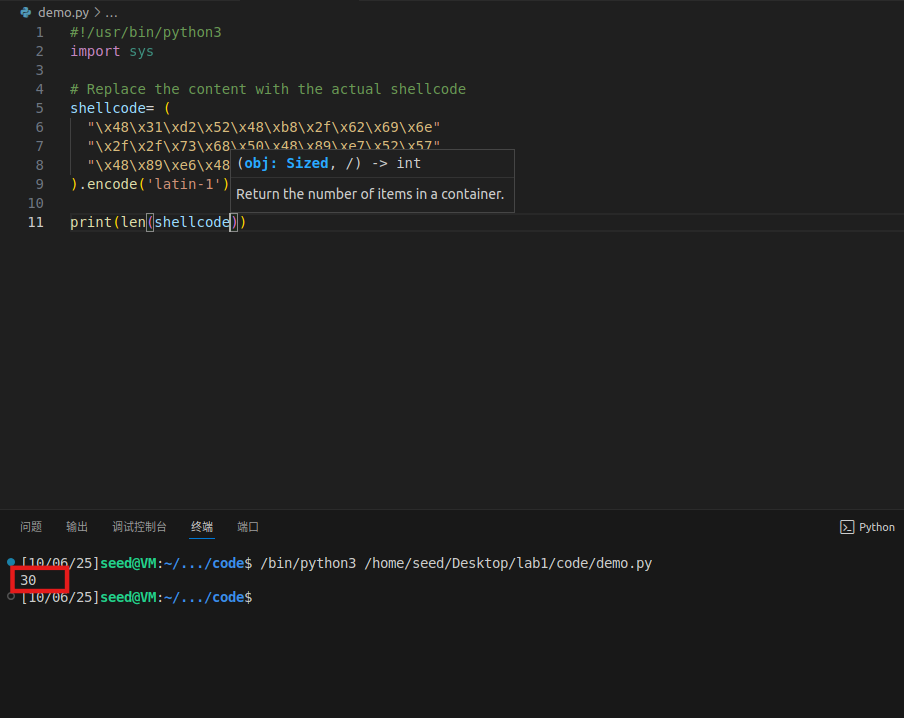The width and height of the screenshot is (904, 718).
Task: Click the blue command-success decoration dot
Action: point(11,562)
